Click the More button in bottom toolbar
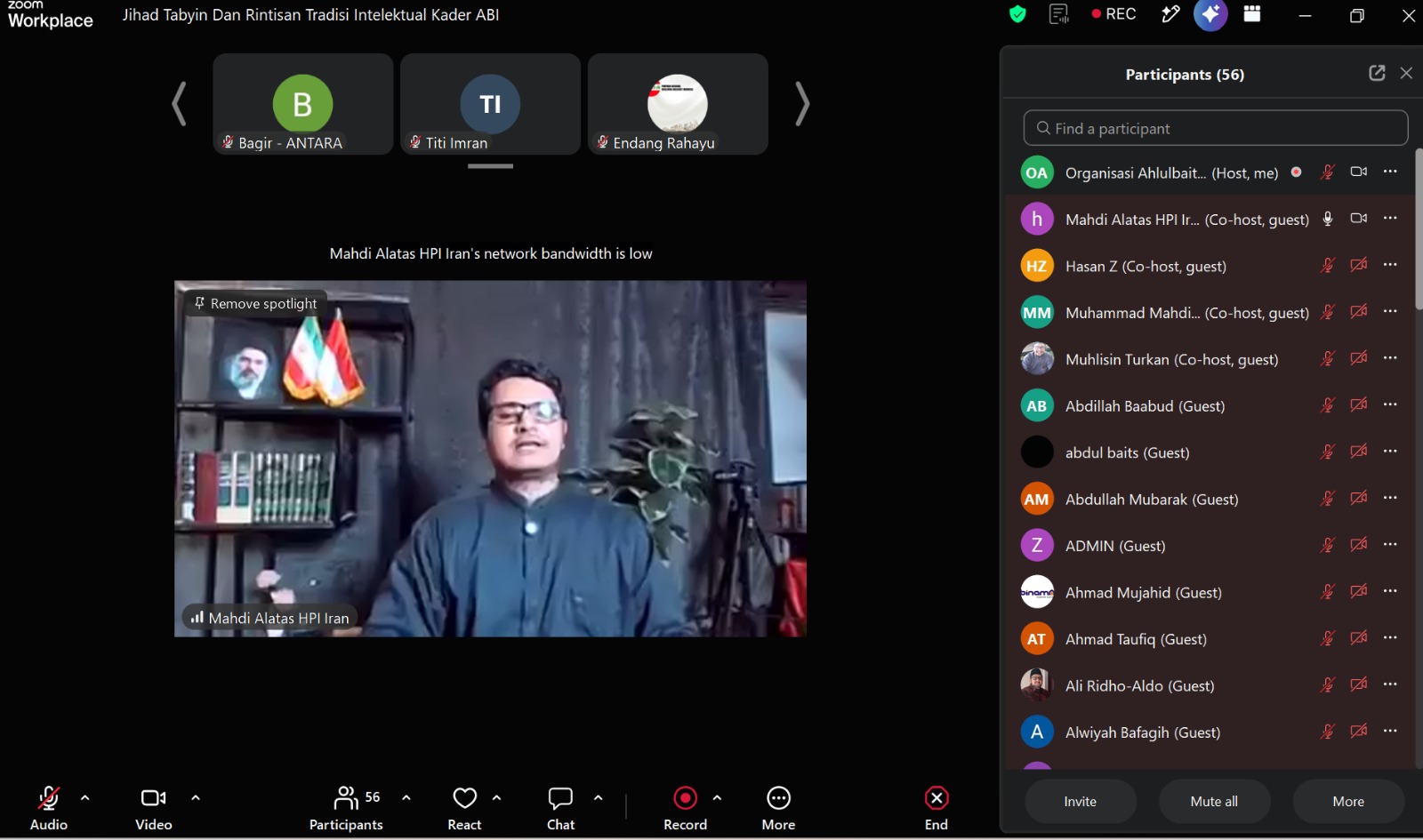 click(x=778, y=808)
